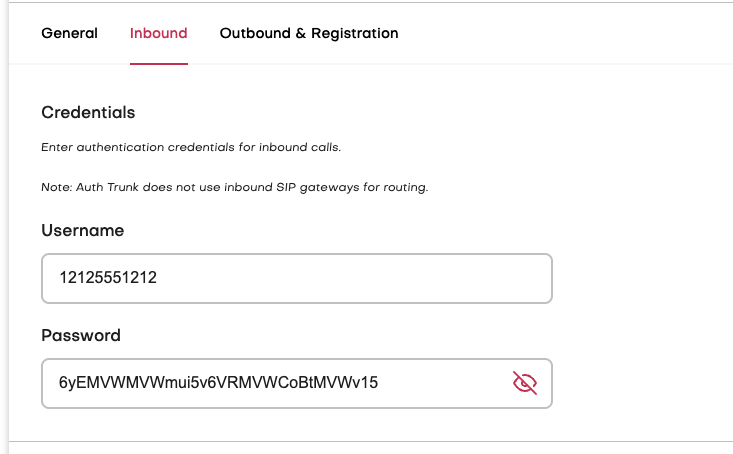Image resolution: width=733 pixels, height=454 pixels.
Task: Toggle password visibility with the eye icon
Action: pos(525,382)
